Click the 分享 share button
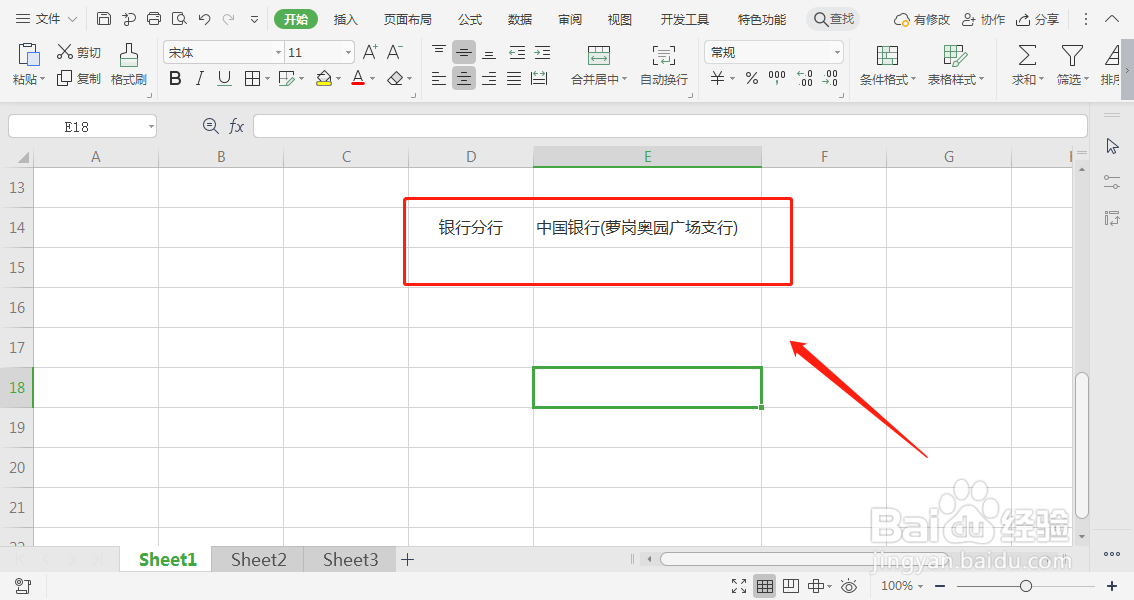1134x600 pixels. point(1037,20)
